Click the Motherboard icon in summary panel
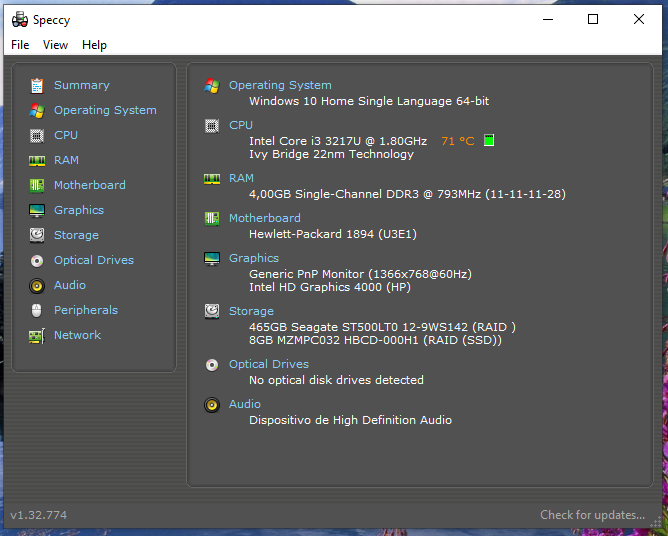The height and width of the screenshot is (536, 668). 212,219
